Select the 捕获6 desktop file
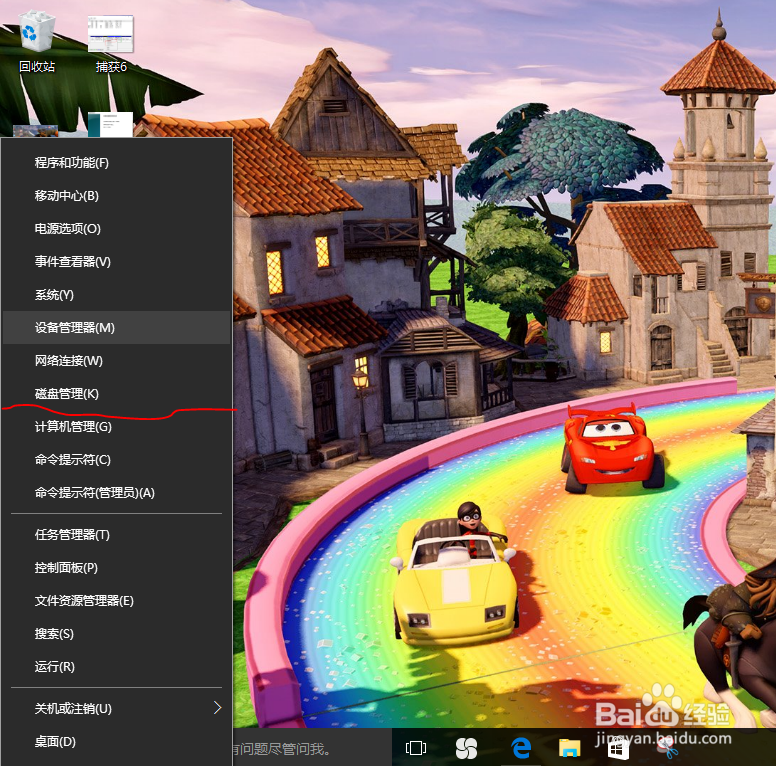The height and width of the screenshot is (766, 776). click(111, 44)
